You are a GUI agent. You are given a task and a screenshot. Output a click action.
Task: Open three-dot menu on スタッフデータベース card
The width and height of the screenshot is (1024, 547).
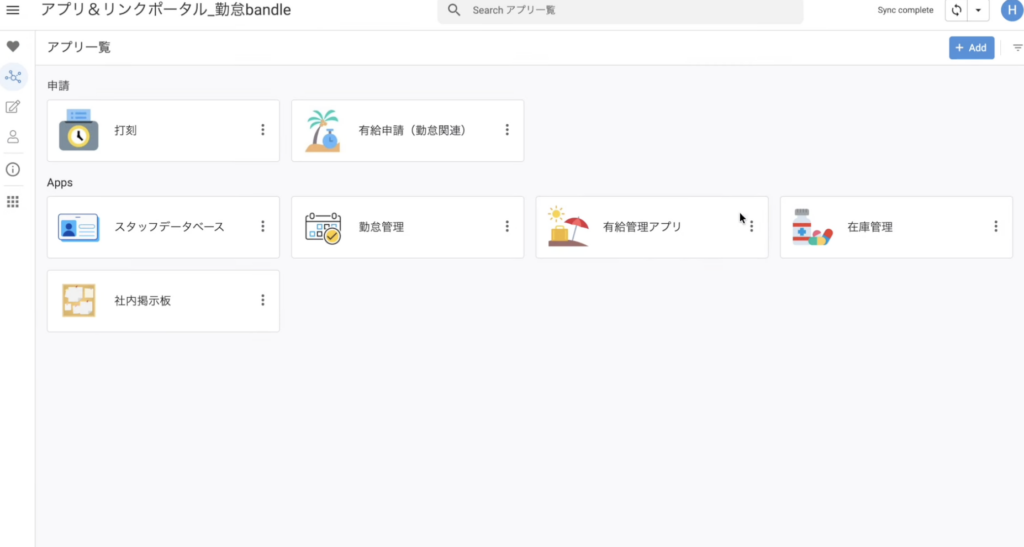click(x=263, y=227)
